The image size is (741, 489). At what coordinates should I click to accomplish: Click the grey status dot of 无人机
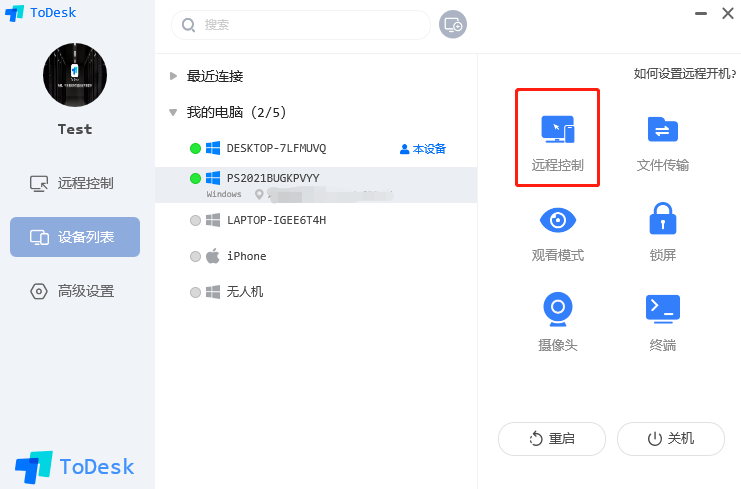195,292
